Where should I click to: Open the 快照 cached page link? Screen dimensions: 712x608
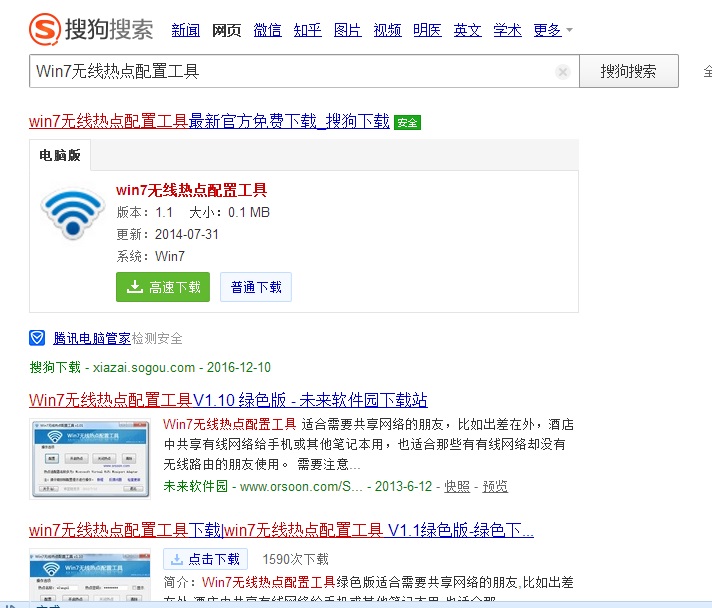[457, 486]
